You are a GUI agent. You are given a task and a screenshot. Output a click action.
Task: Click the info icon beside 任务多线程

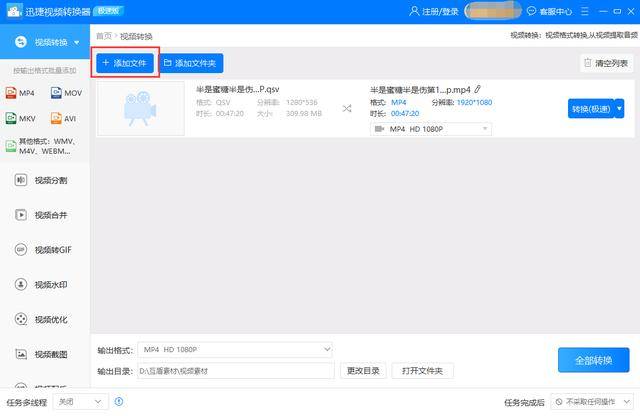(x=119, y=402)
